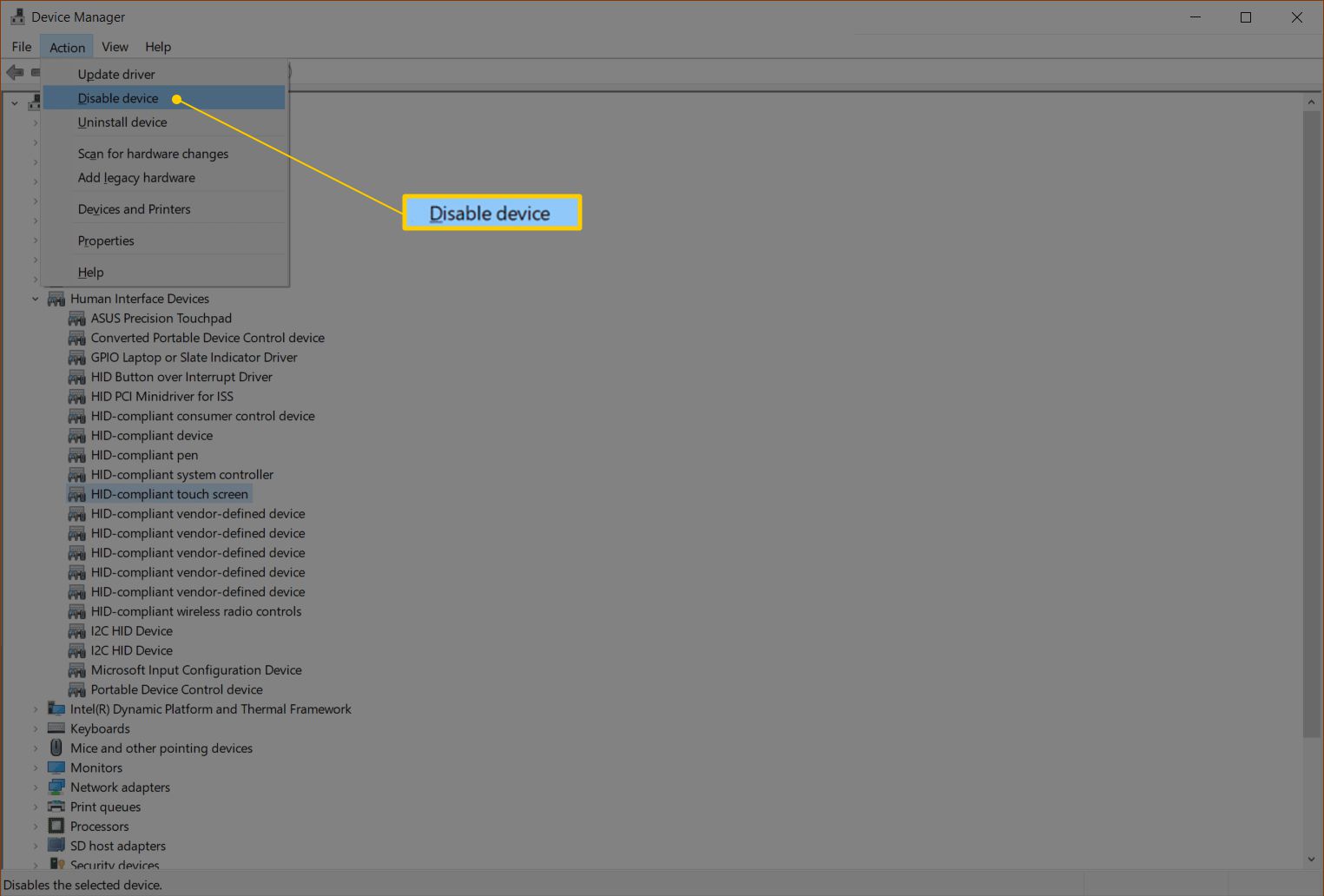Expand Intel(R) Dynamic Platform and Thermal Framework
The width and height of the screenshot is (1324, 896).
36,709
